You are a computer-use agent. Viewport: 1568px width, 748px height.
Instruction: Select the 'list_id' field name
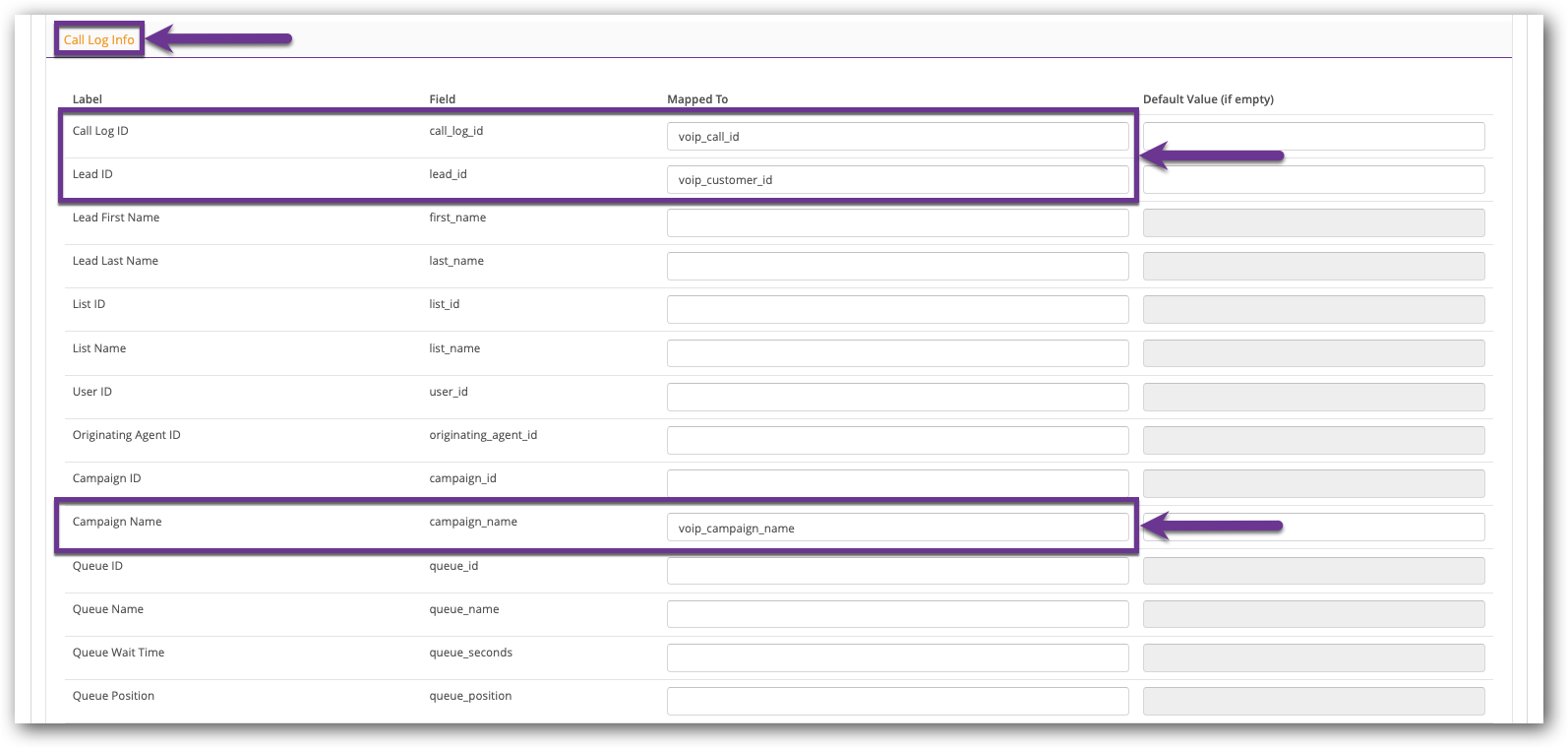pyautogui.click(x=445, y=304)
